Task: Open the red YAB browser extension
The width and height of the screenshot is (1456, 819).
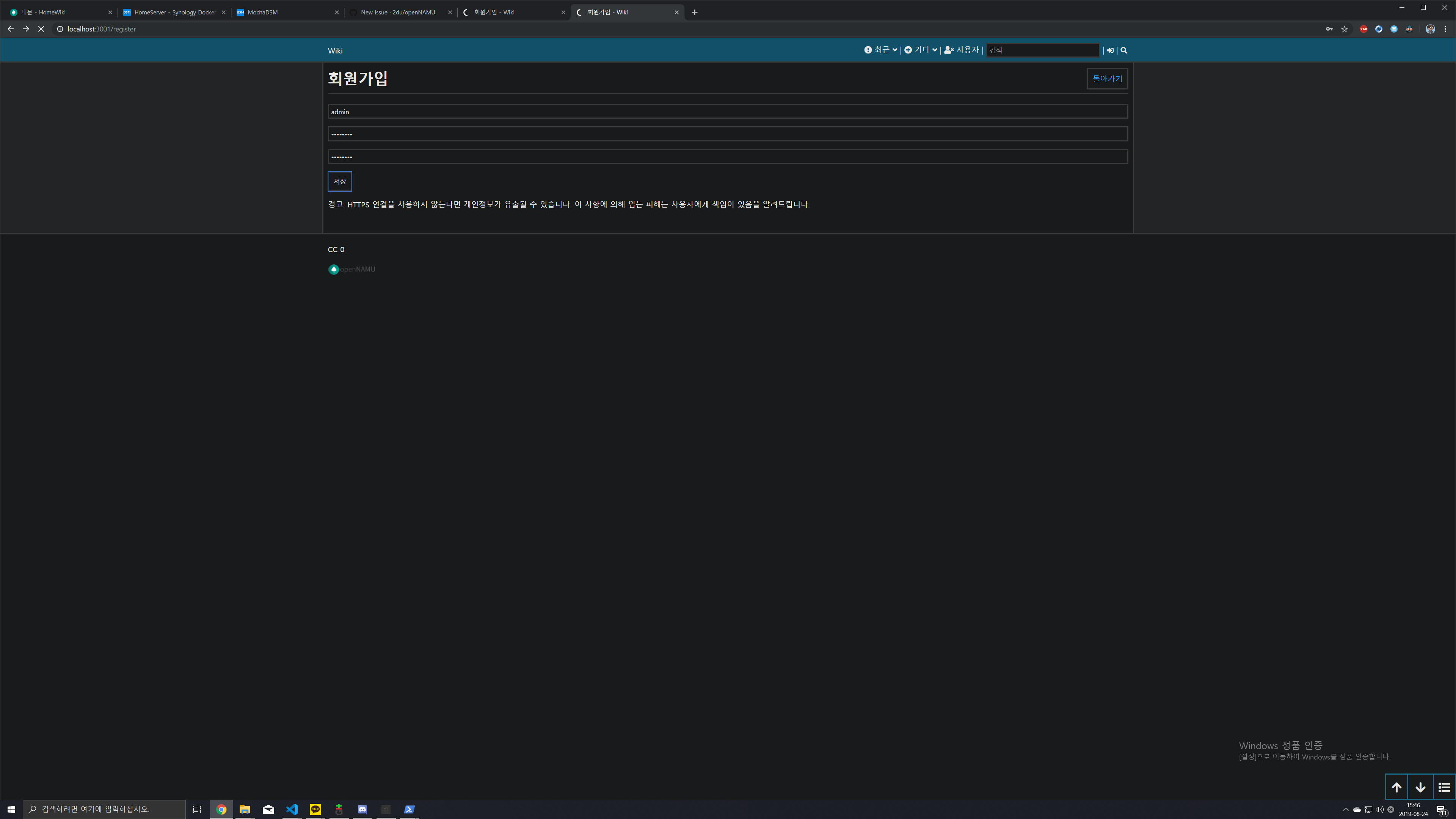Action: tap(1363, 29)
